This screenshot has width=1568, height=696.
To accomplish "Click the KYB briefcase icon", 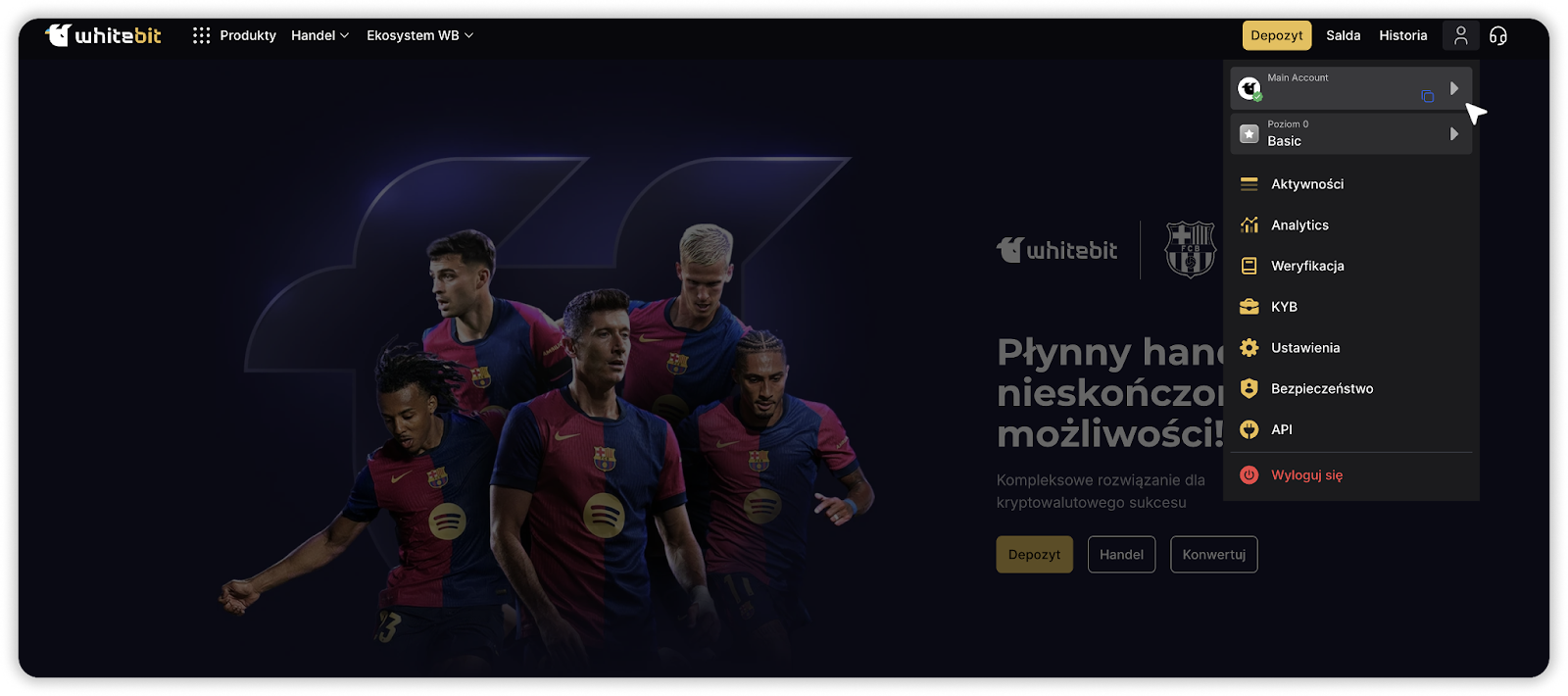I will tap(1249, 307).
